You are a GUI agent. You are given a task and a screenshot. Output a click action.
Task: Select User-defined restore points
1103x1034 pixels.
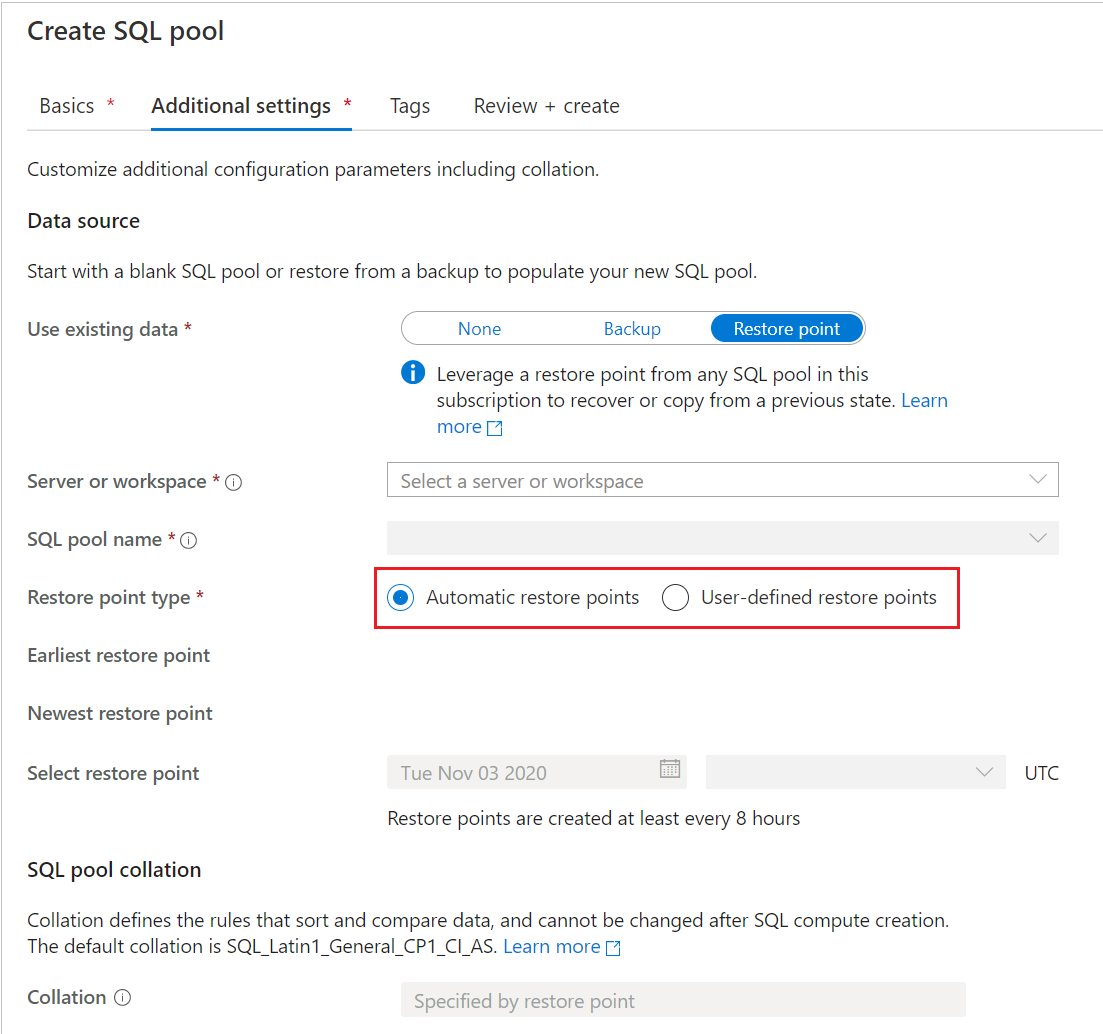[x=676, y=597]
